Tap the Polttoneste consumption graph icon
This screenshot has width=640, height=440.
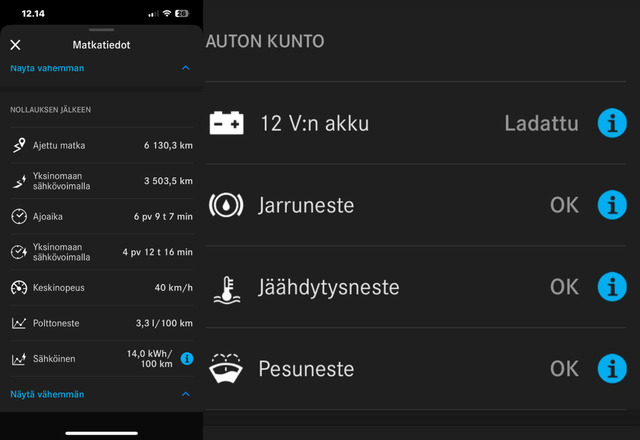[x=19, y=323]
